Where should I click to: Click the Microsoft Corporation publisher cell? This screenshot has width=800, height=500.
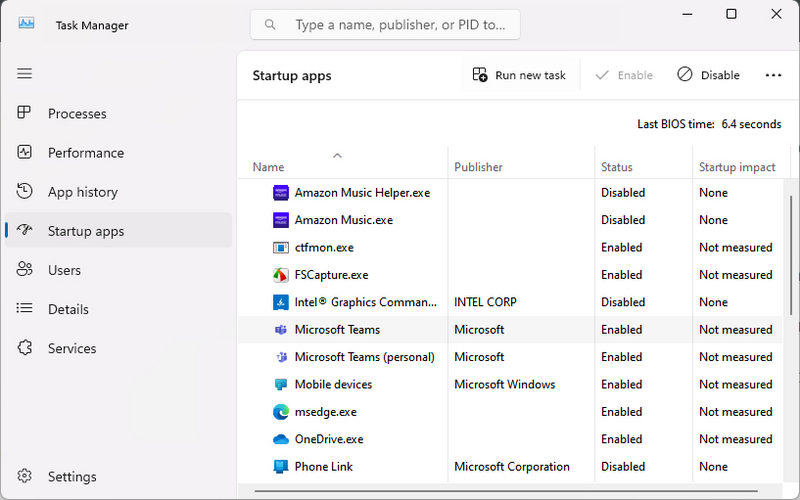click(x=512, y=466)
